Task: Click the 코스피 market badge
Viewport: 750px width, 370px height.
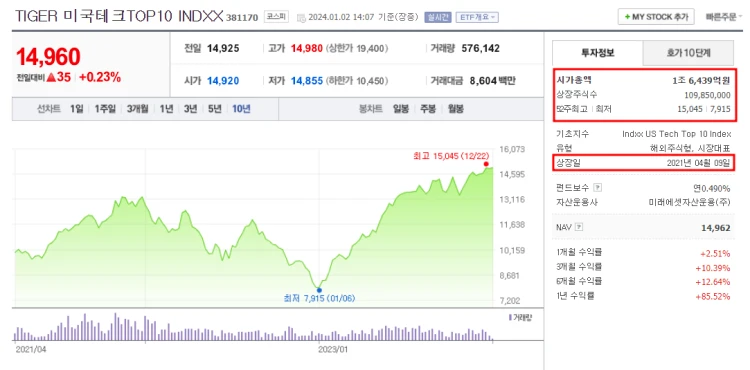Action: click(276, 17)
